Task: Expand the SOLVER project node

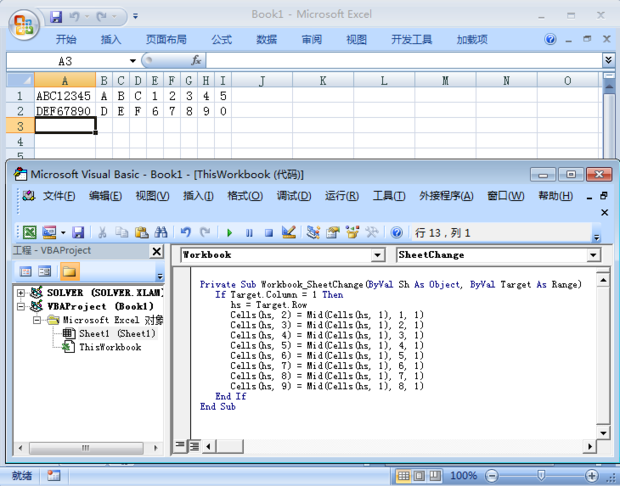Action: tap(21, 293)
